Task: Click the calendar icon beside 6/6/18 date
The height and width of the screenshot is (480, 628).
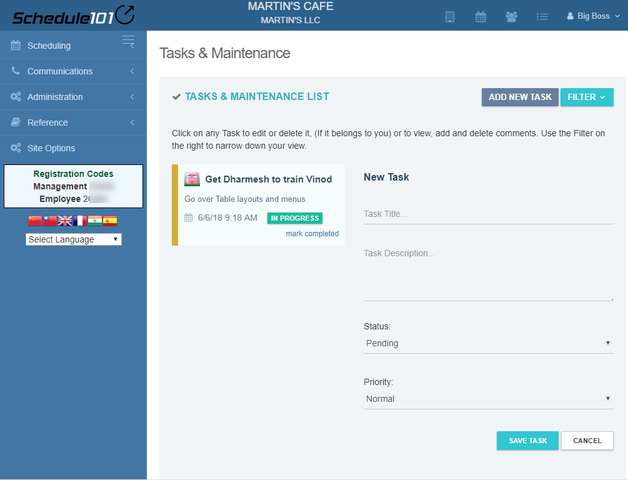Action: click(189, 218)
